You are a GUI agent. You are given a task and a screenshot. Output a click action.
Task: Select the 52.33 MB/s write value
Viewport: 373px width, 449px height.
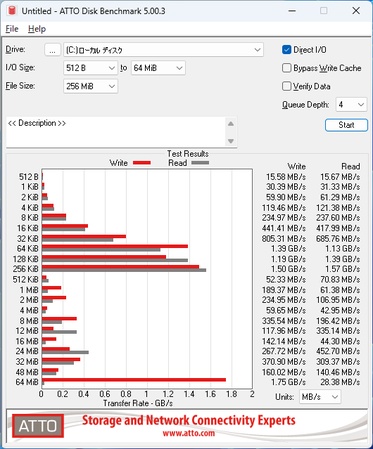pos(286,279)
